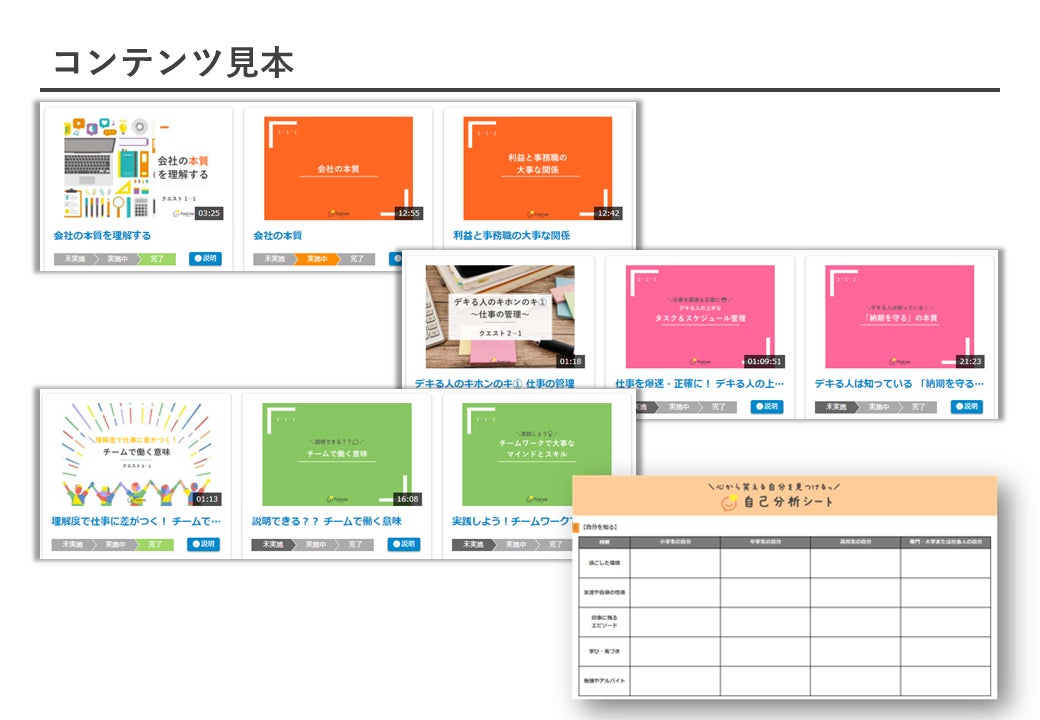Click the 過ごした環境 row label

point(604,563)
